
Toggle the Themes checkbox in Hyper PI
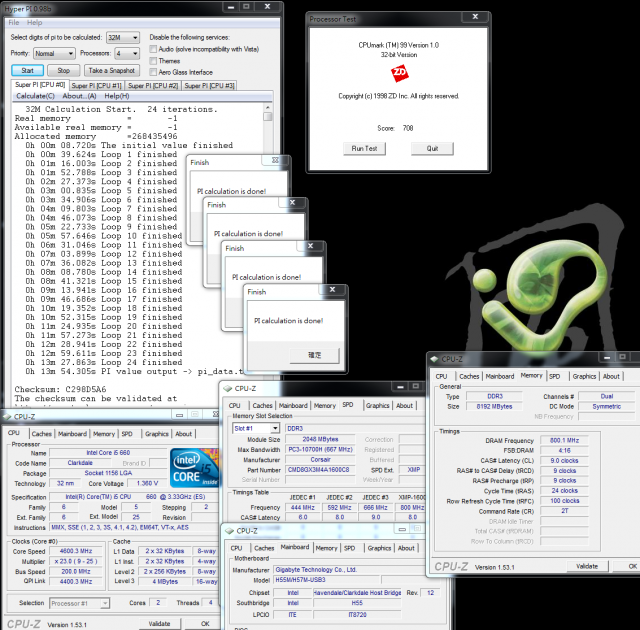153,61
